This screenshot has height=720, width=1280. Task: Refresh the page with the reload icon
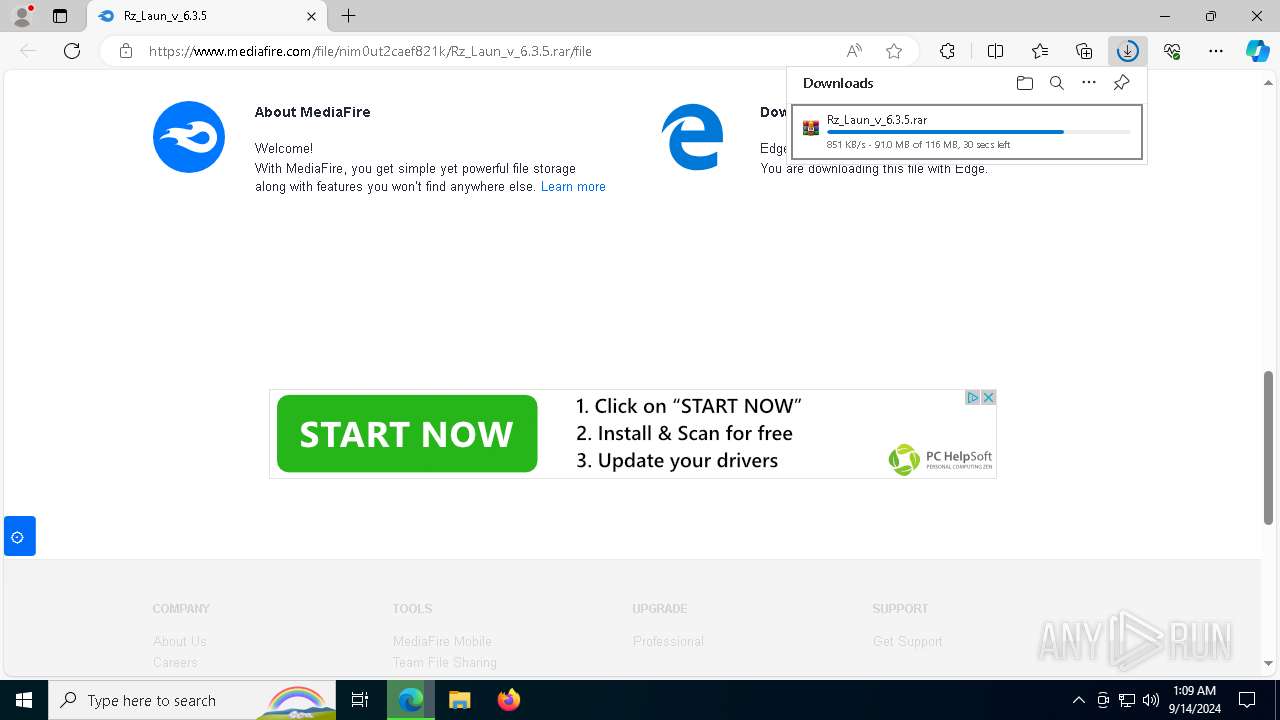click(72, 51)
